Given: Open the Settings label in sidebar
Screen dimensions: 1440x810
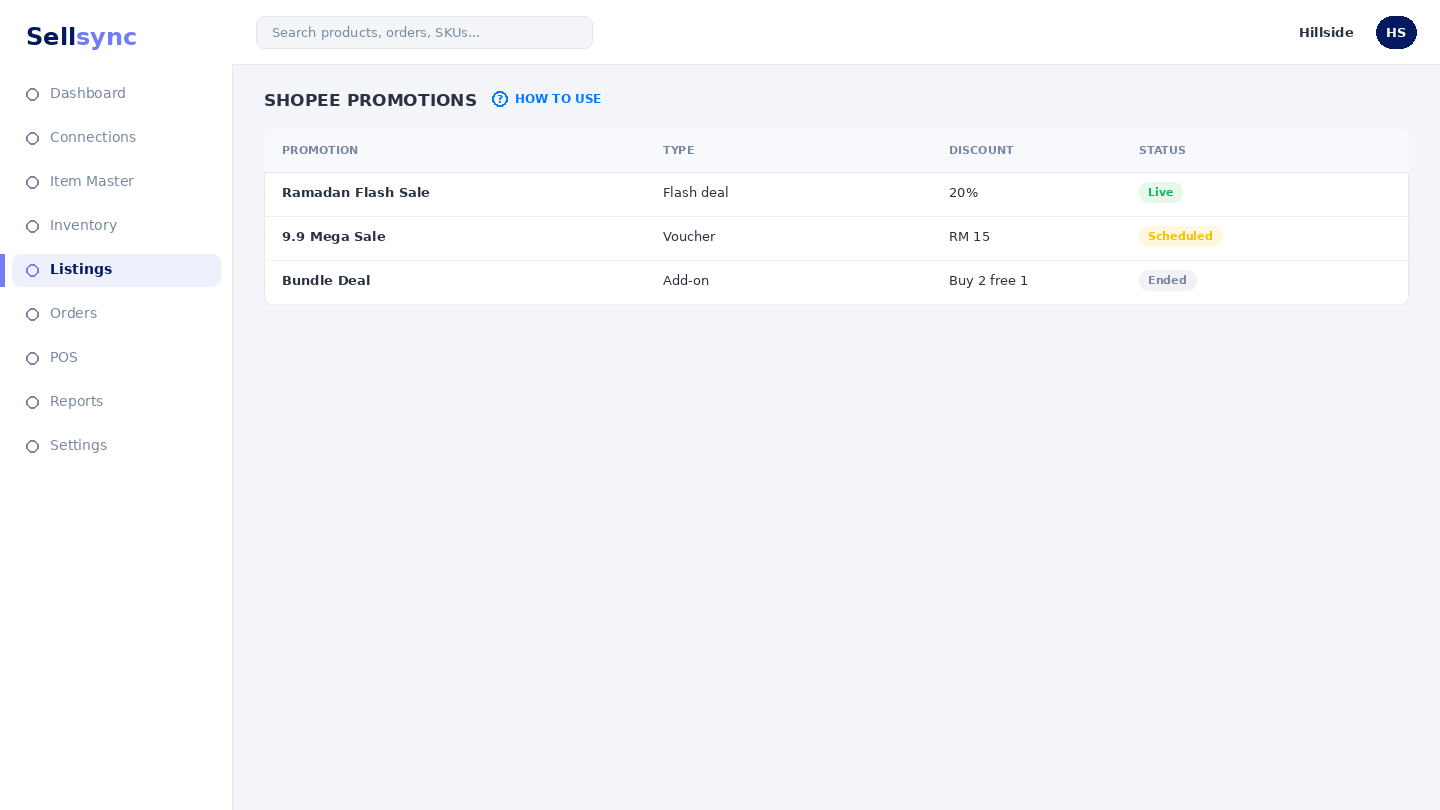Looking at the screenshot, I should [78, 445].
